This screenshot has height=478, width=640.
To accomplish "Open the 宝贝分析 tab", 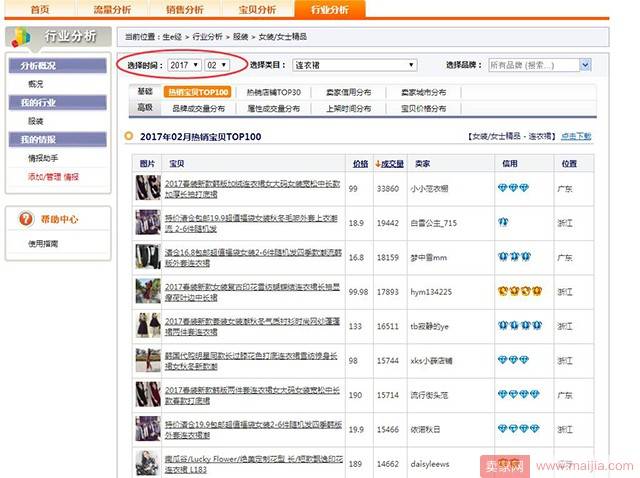I will click(x=257, y=9).
